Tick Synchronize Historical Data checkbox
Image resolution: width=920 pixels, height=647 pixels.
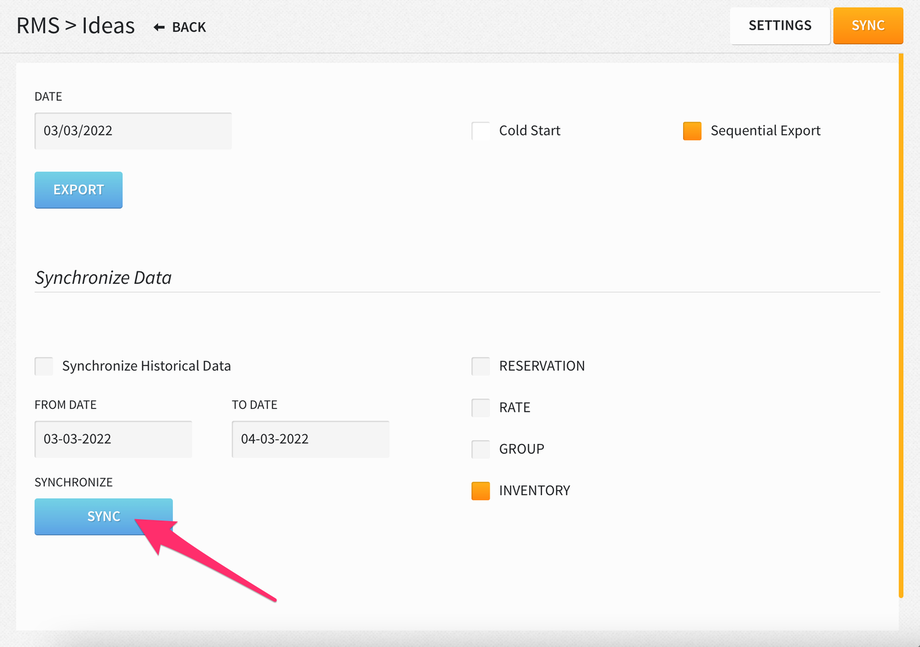coord(44,366)
